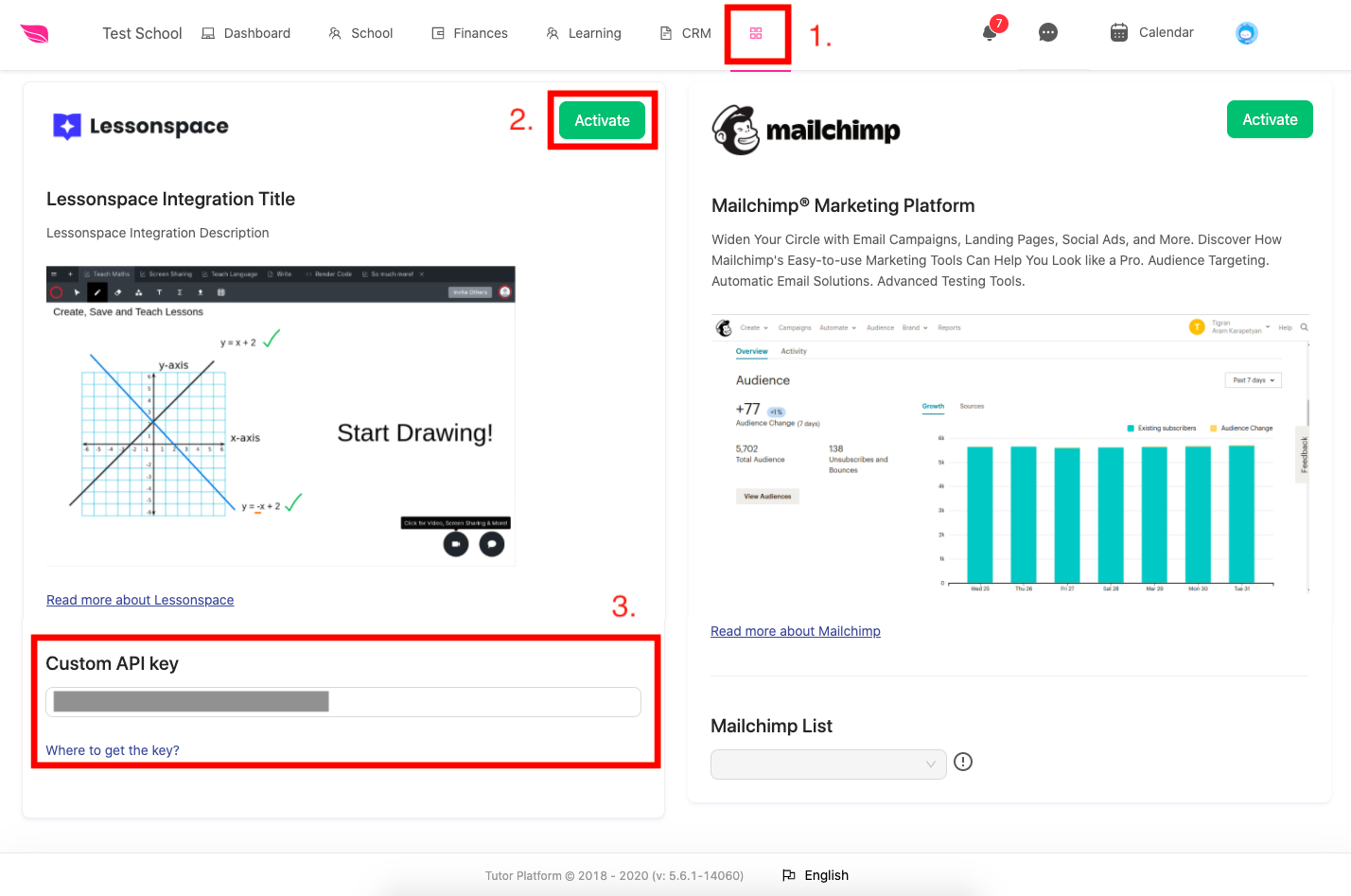Open the English language selector
The image size is (1351, 896).
pos(816,875)
